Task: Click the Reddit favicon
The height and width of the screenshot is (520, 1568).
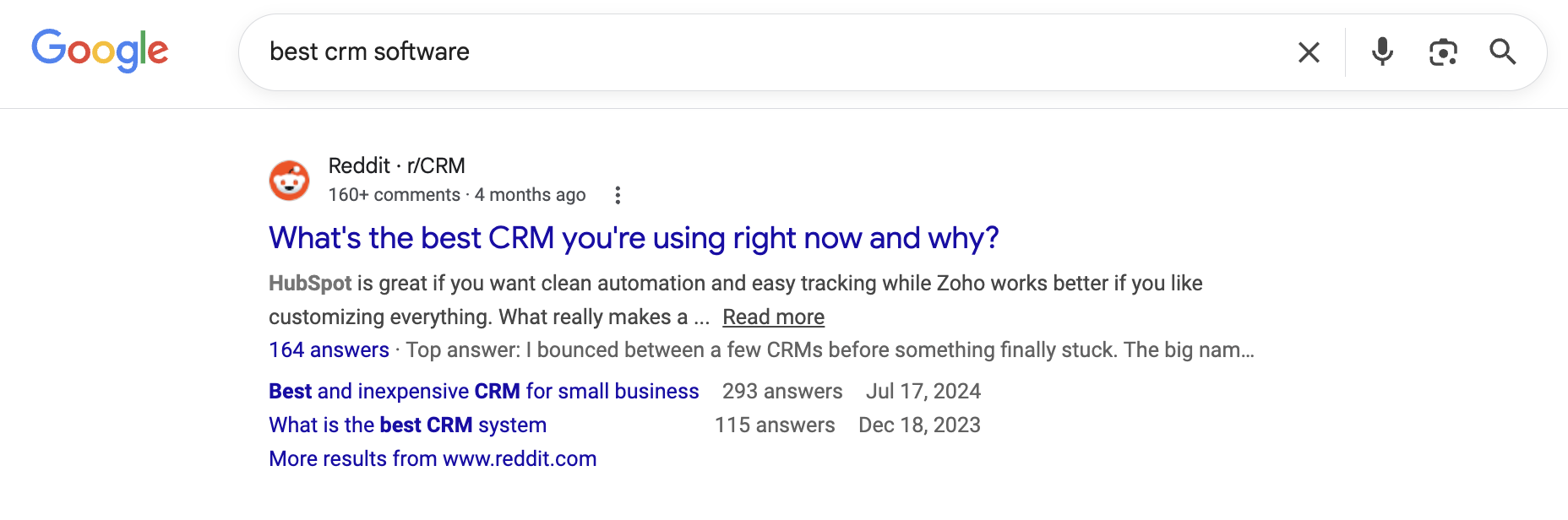Action: pos(289,180)
